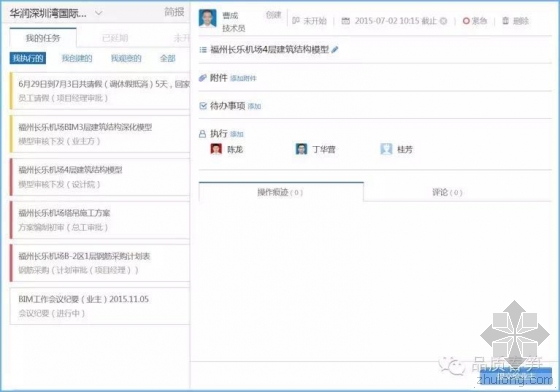This screenshot has width=560, height=392.
Task: Click the 未开始 status label
Action: [315, 21]
